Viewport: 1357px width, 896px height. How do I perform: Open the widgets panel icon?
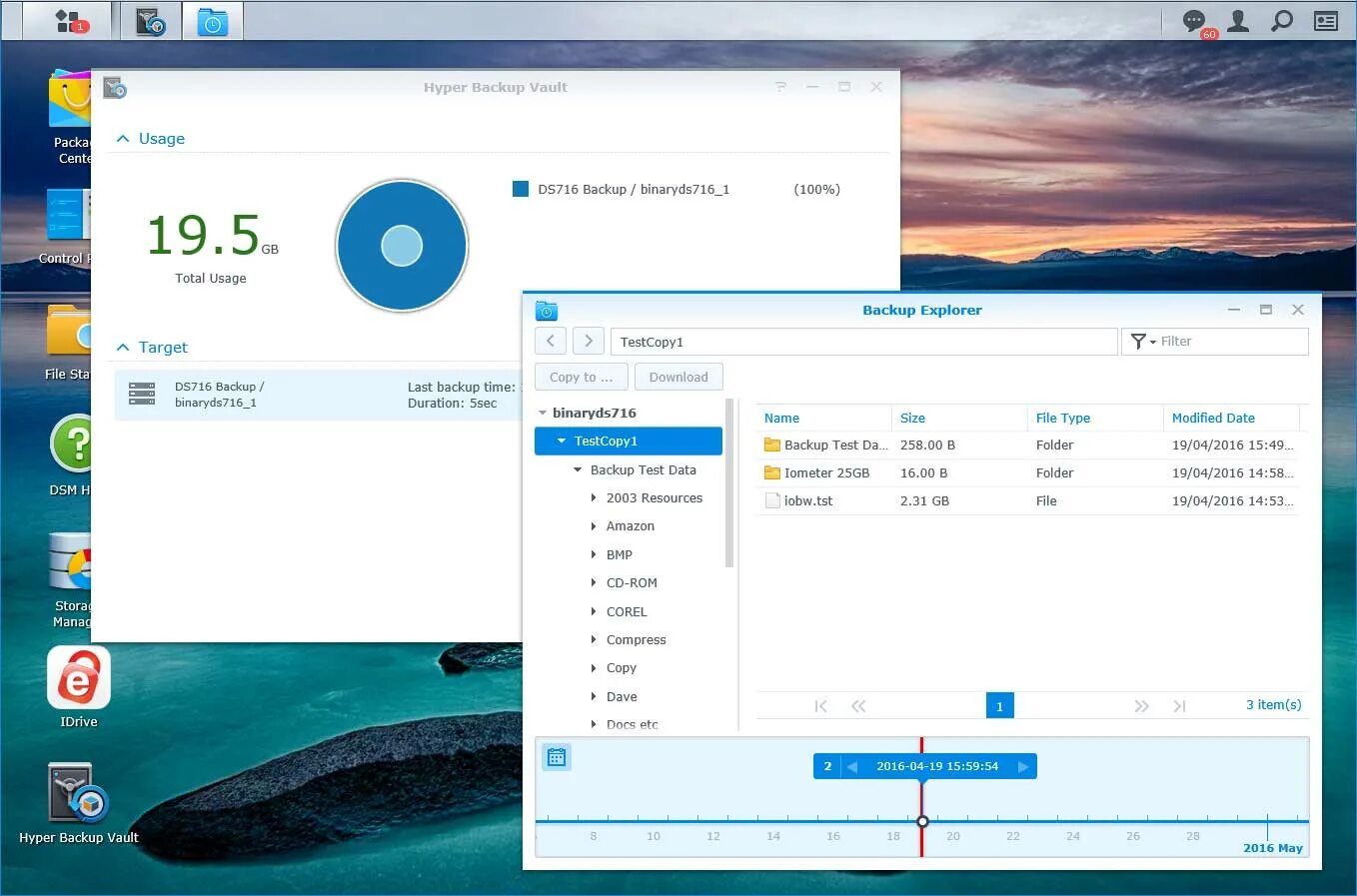(1326, 21)
